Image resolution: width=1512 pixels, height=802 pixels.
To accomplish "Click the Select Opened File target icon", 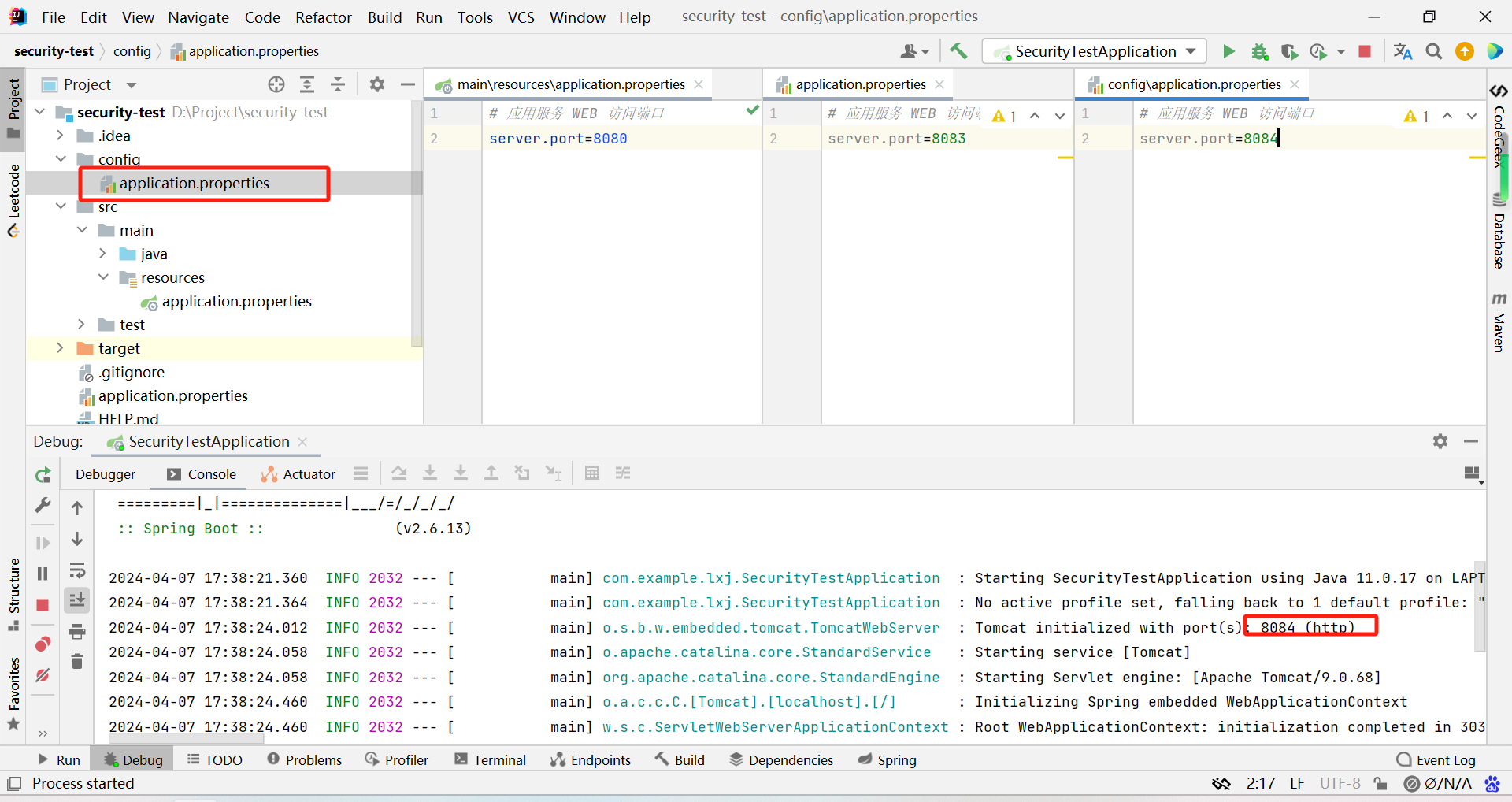I will (276, 84).
